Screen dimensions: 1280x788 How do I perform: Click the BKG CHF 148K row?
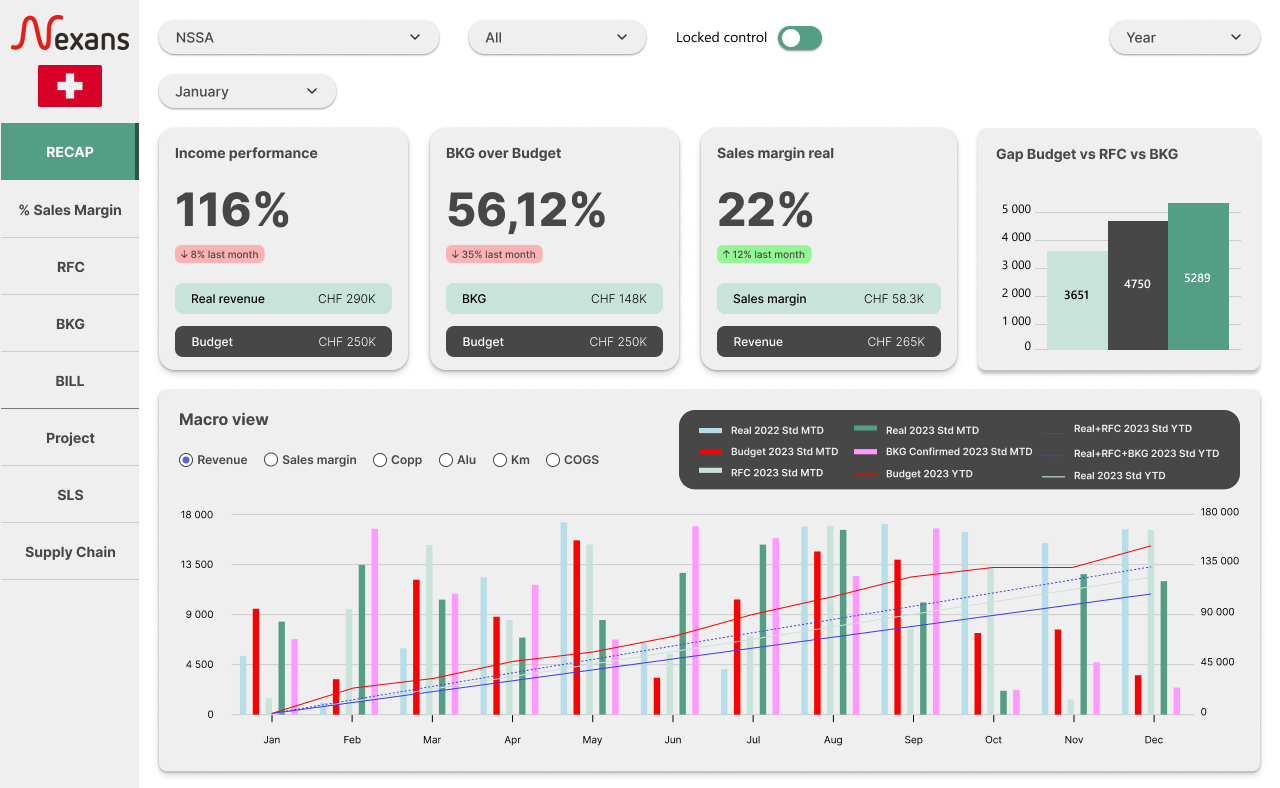(554, 299)
